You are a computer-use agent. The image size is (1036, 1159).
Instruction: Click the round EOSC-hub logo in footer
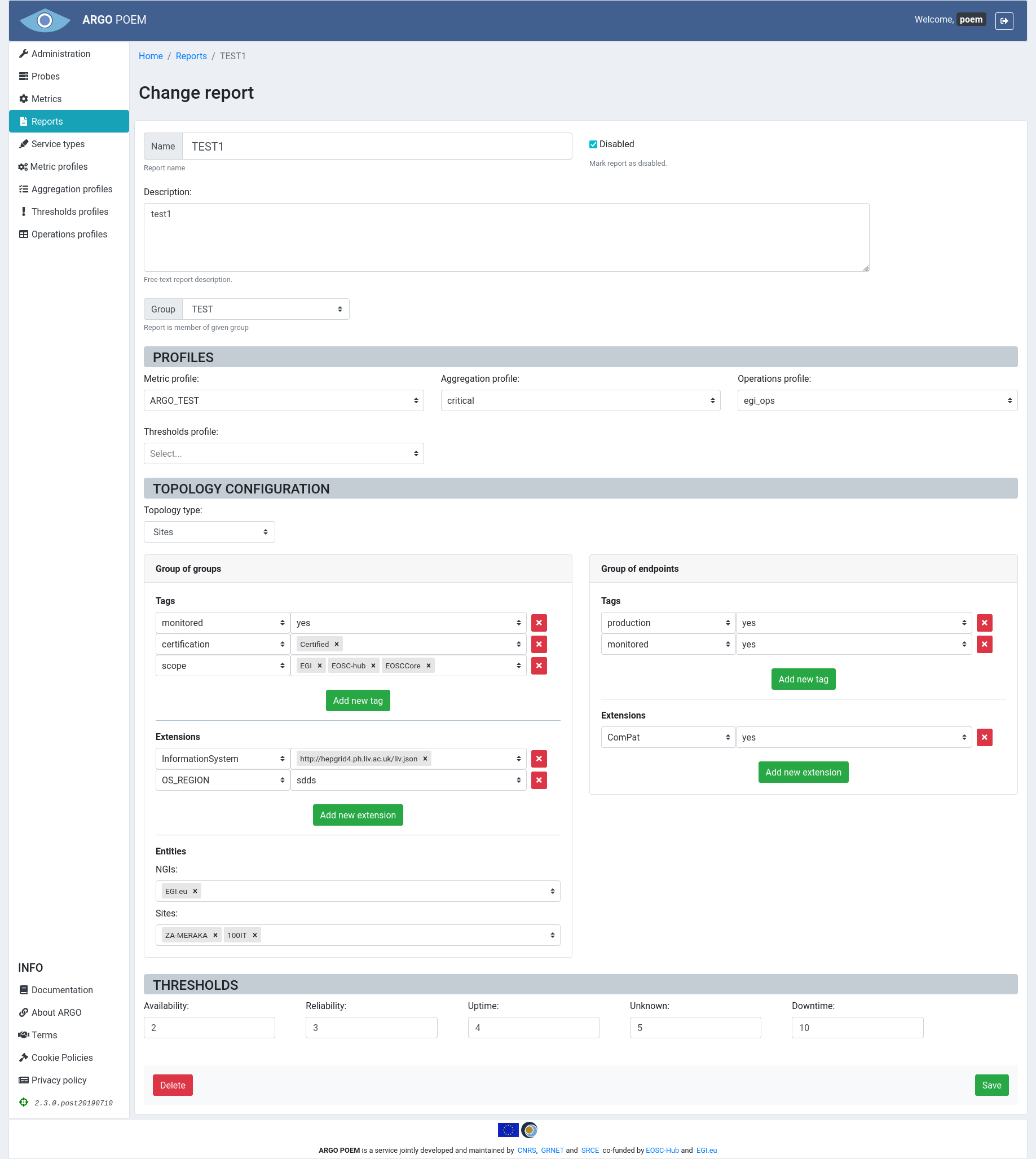pyautogui.click(x=530, y=1130)
